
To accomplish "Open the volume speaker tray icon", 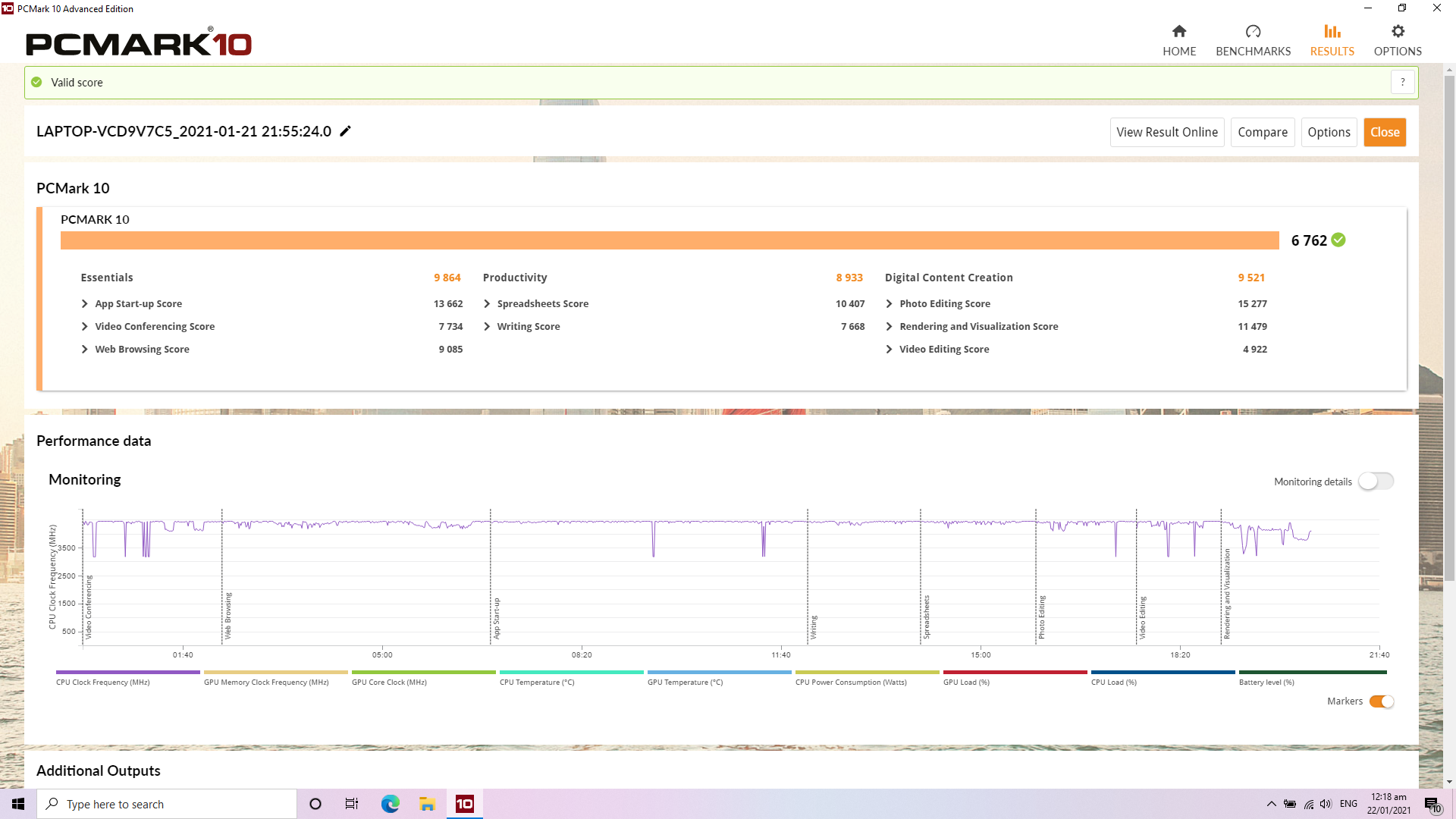I will 1326,804.
